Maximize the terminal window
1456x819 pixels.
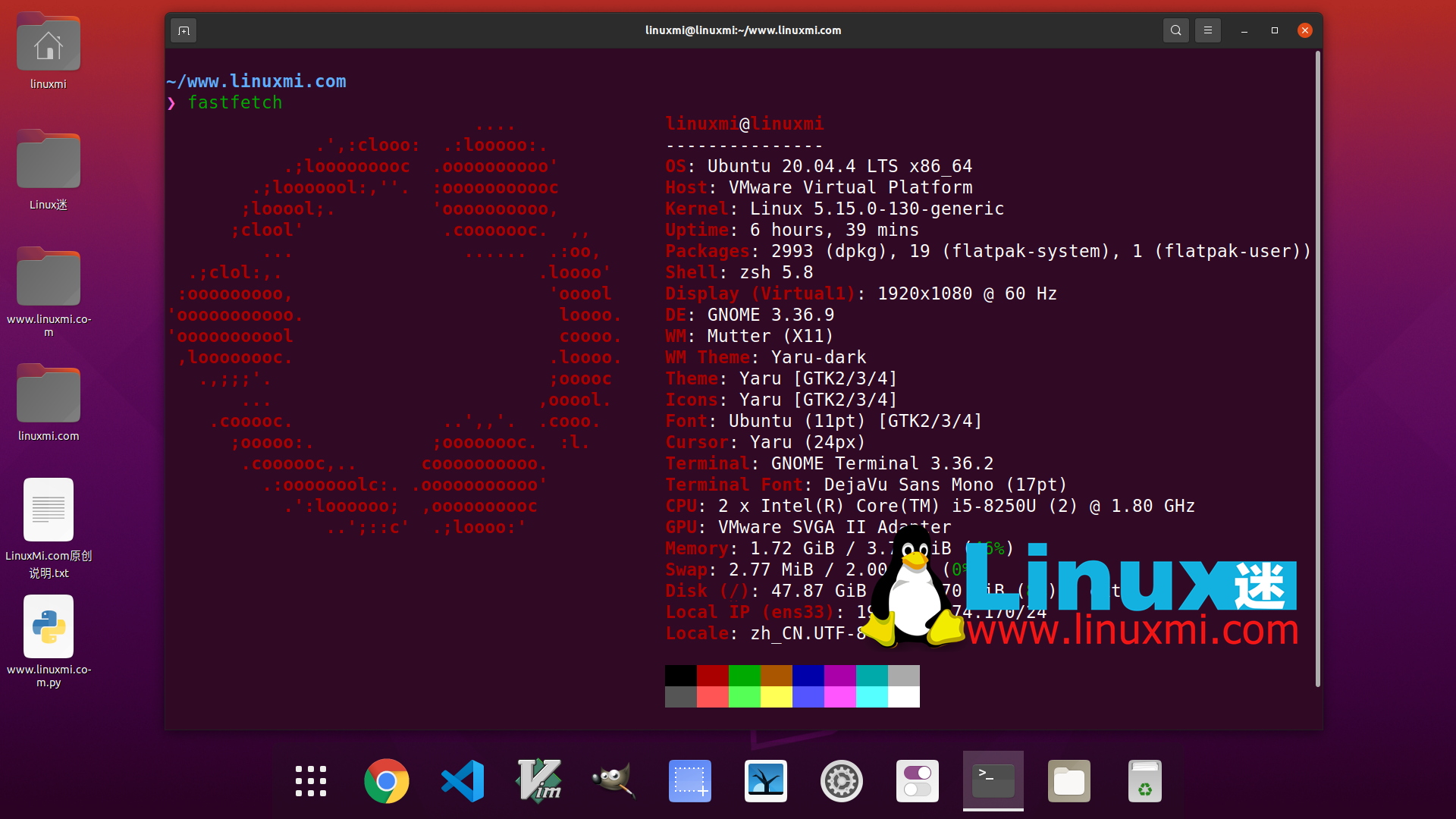point(1275,30)
